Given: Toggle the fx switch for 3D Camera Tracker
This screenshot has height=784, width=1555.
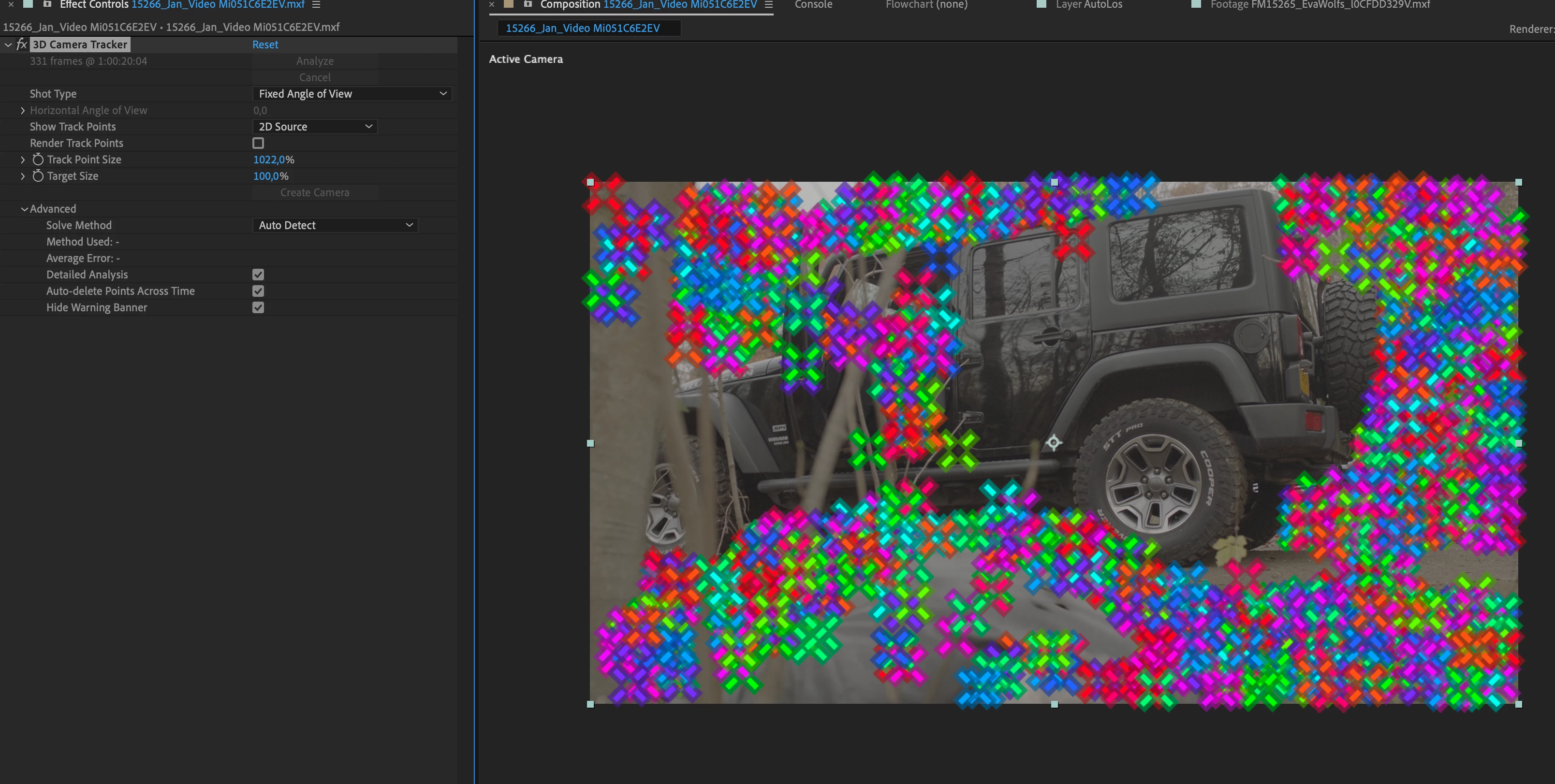Looking at the screenshot, I should [22, 44].
